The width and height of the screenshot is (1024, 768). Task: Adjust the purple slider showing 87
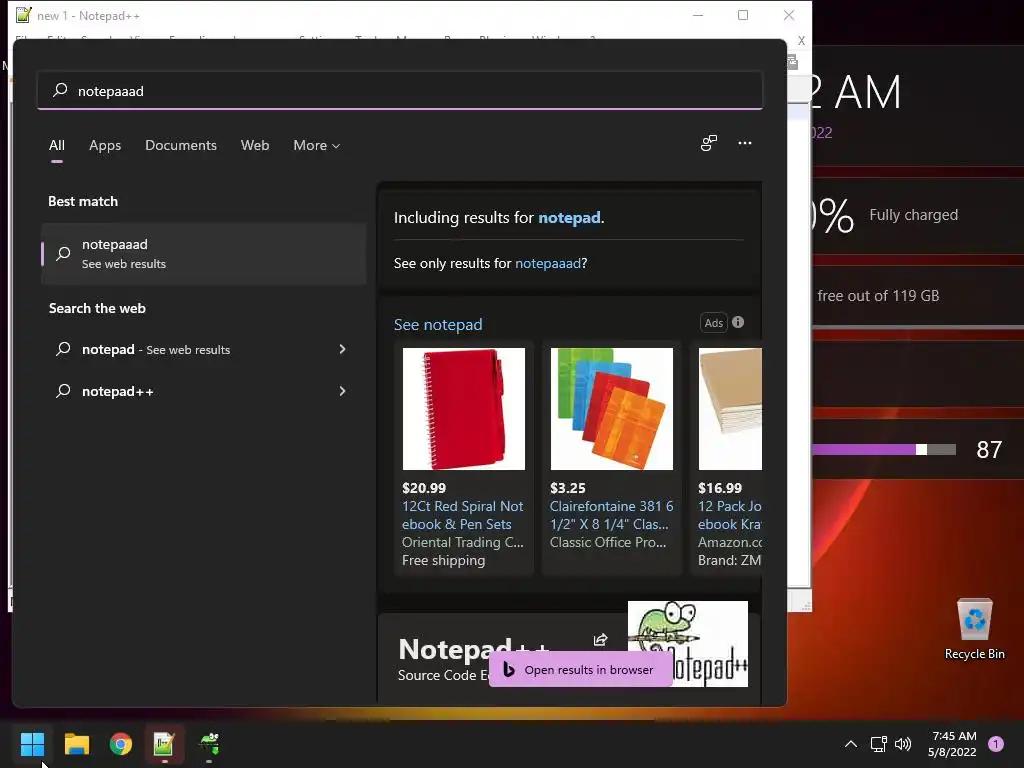[921, 449]
